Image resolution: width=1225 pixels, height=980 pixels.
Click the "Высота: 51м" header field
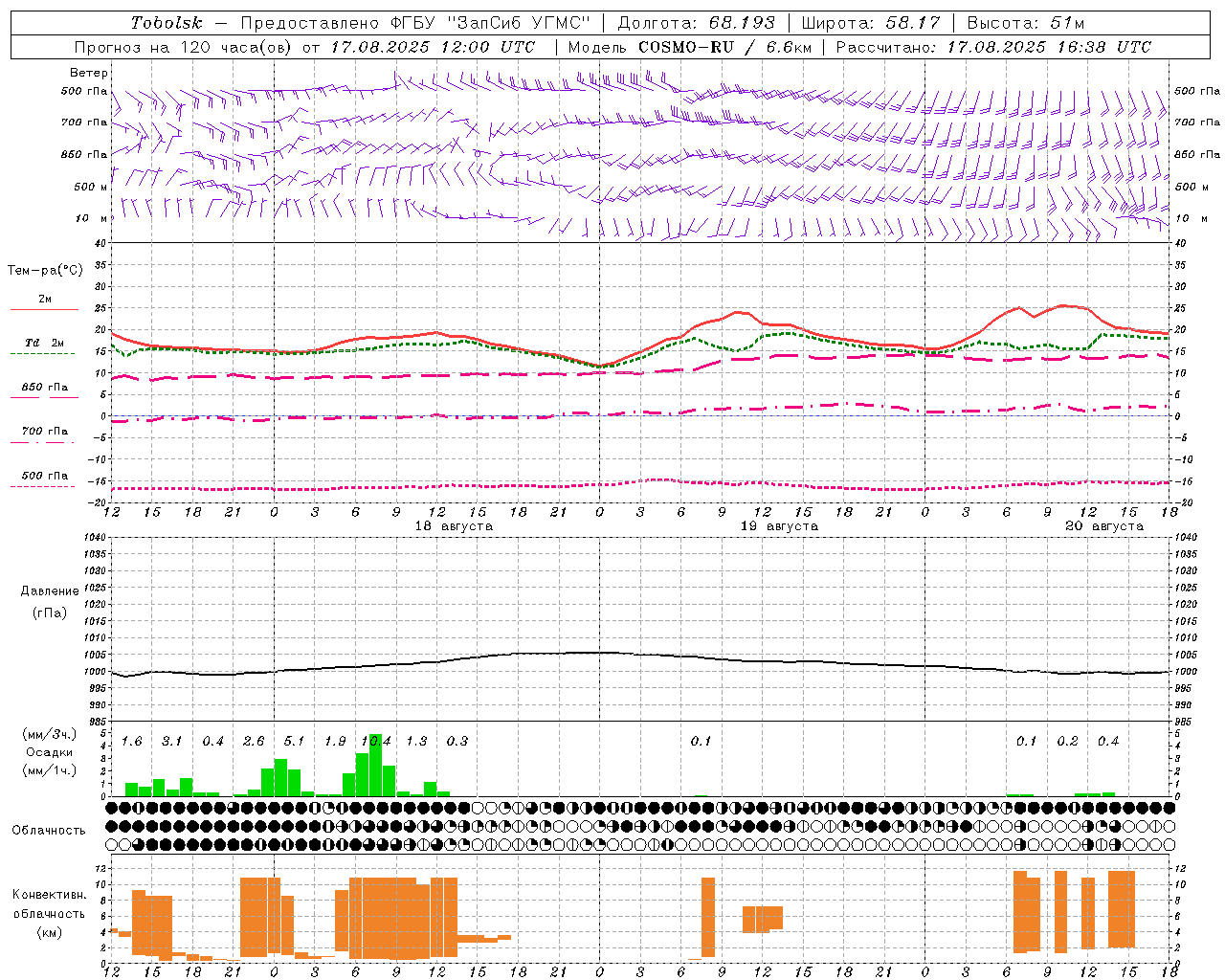(1025, 23)
